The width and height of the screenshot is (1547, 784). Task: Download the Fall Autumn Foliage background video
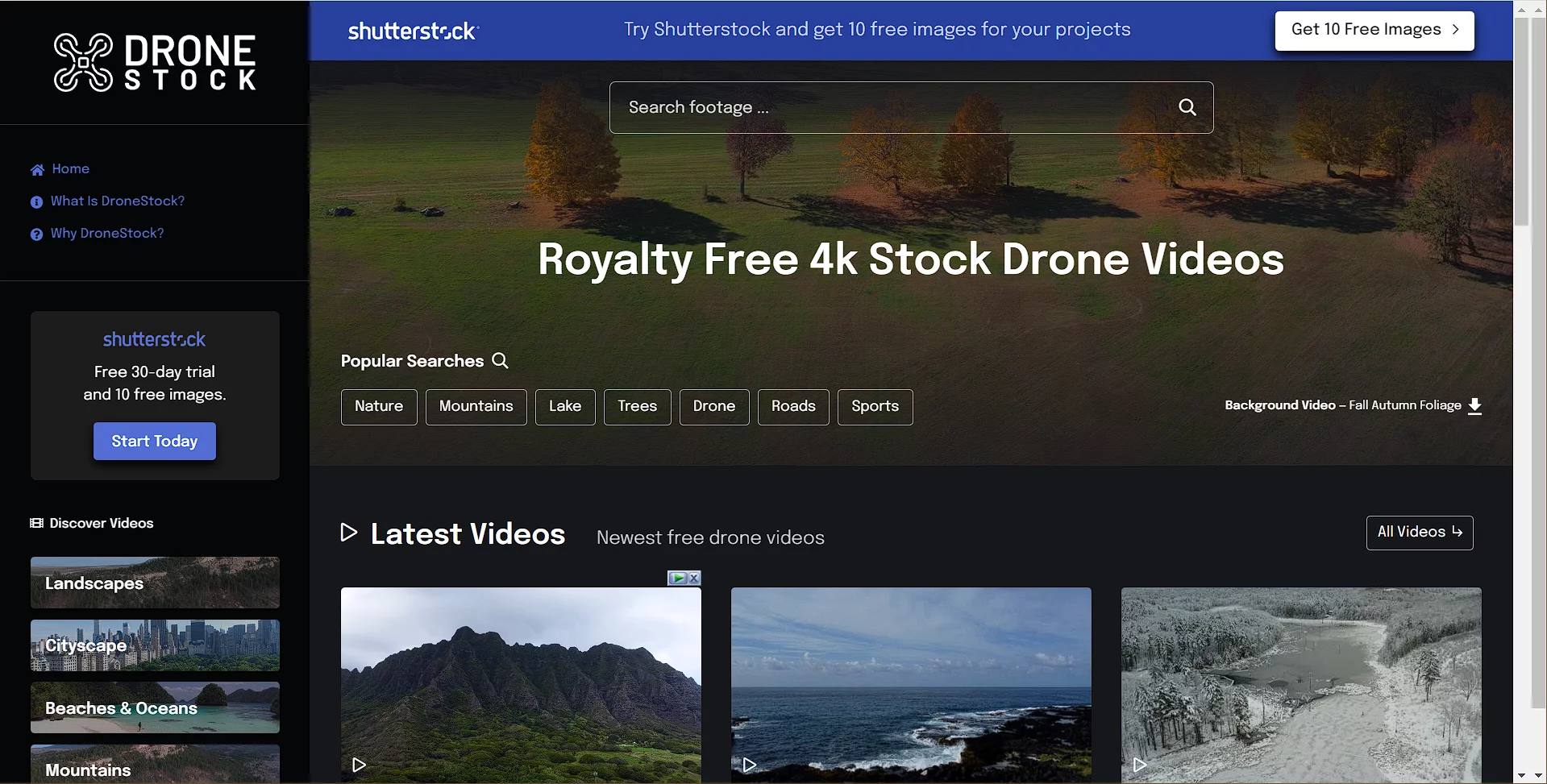tap(1474, 405)
